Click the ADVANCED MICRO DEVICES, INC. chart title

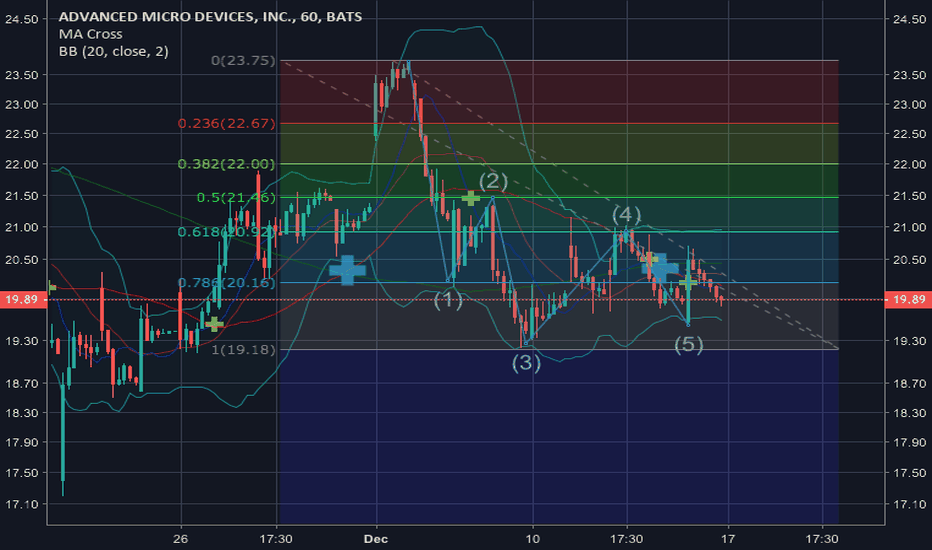[x=210, y=17]
